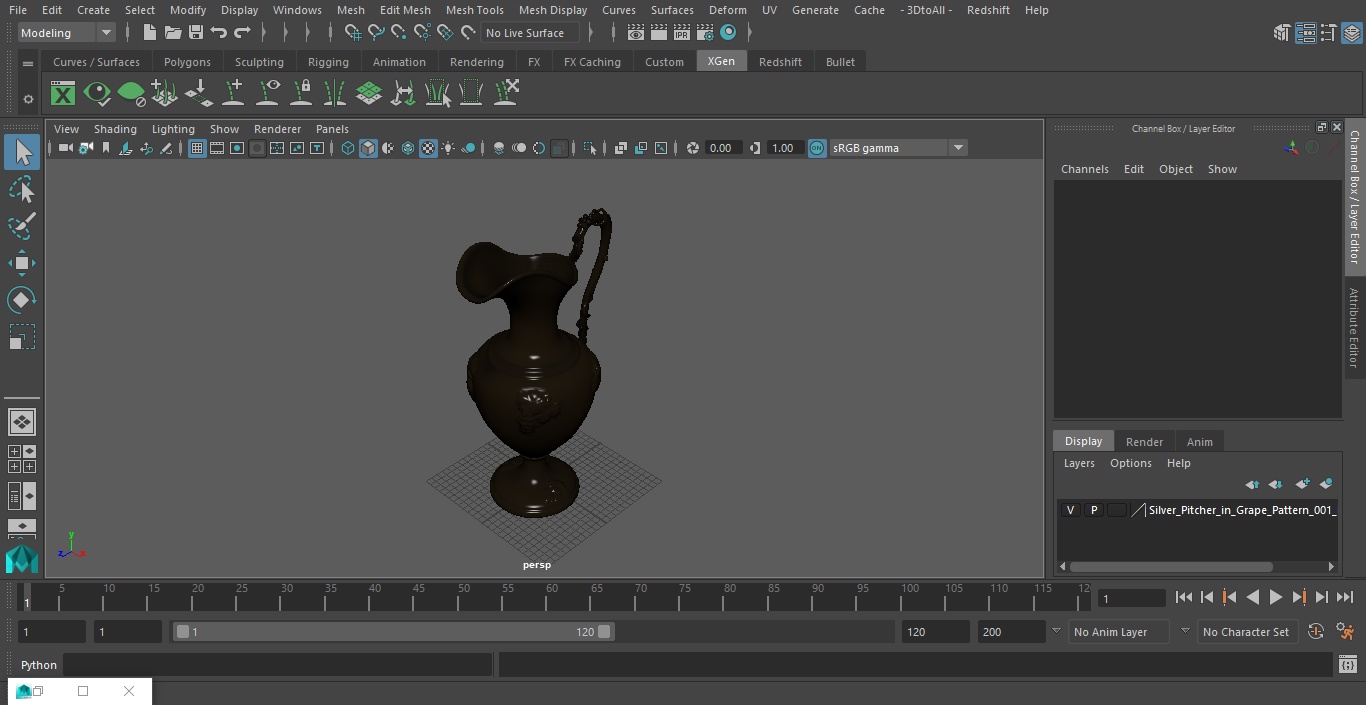Toggle isolate select in the viewport toolbar

pos(590,148)
